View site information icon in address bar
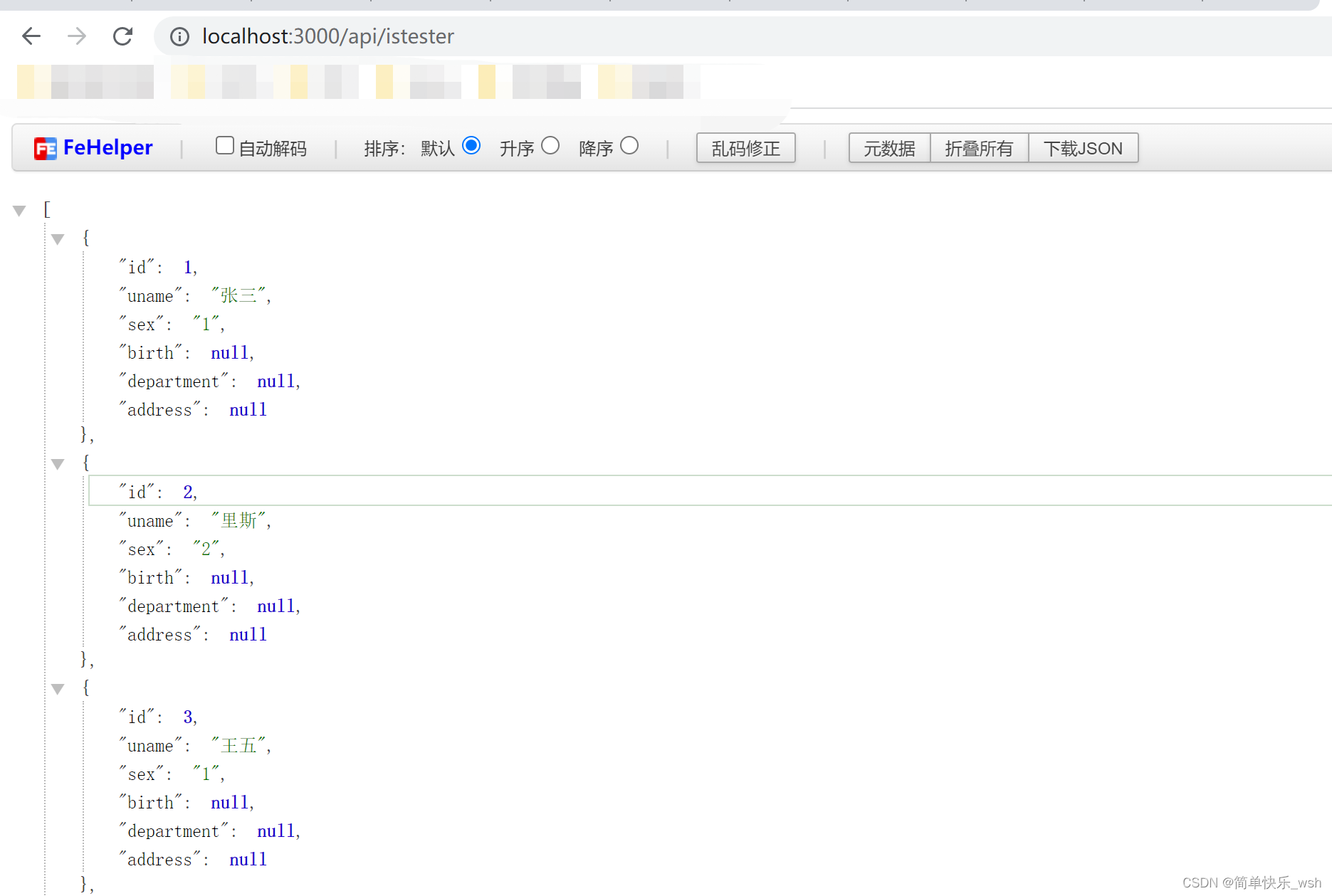 179,36
